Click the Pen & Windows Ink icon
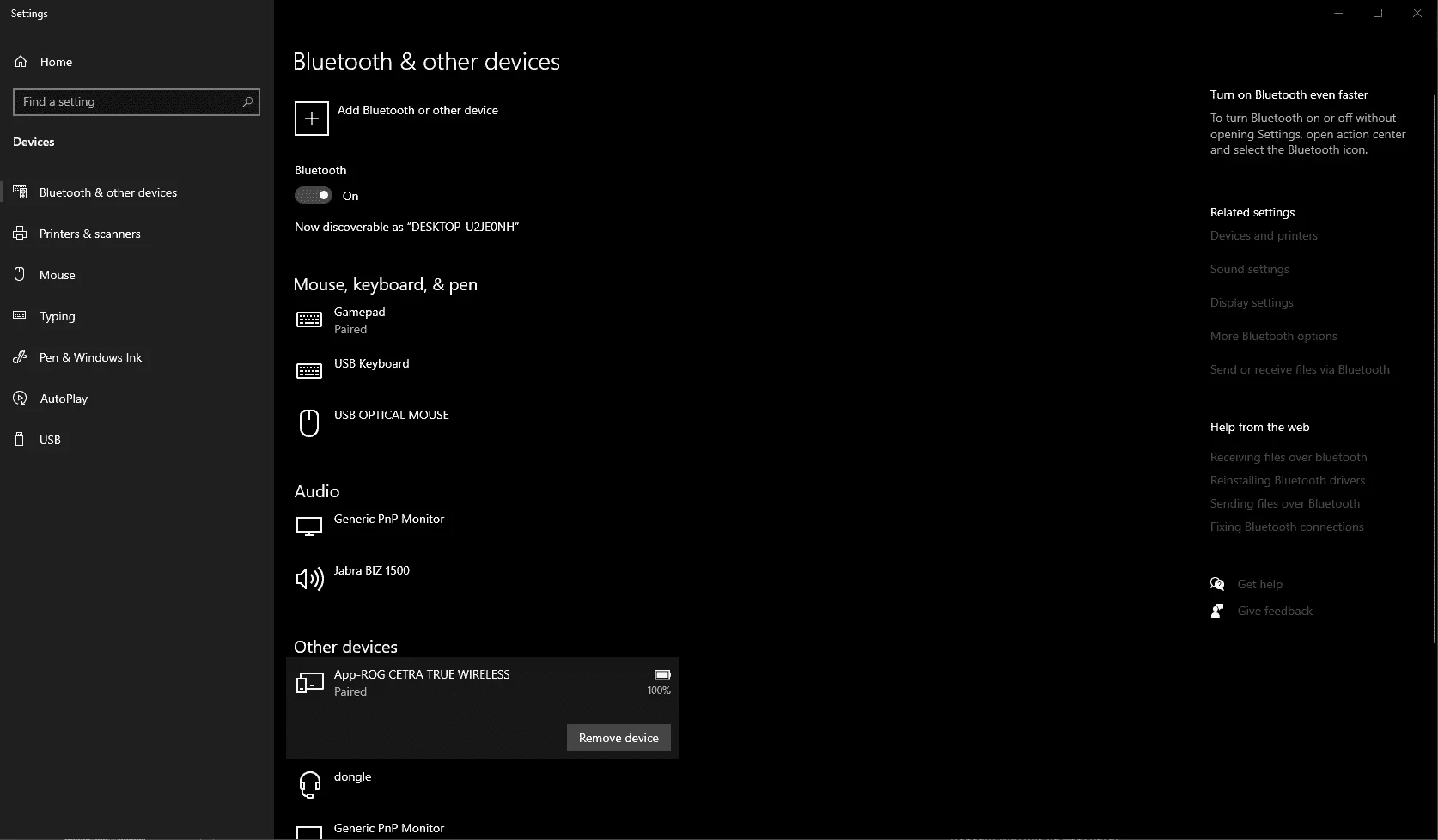This screenshot has width=1438, height=840. click(x=20, y=356)
